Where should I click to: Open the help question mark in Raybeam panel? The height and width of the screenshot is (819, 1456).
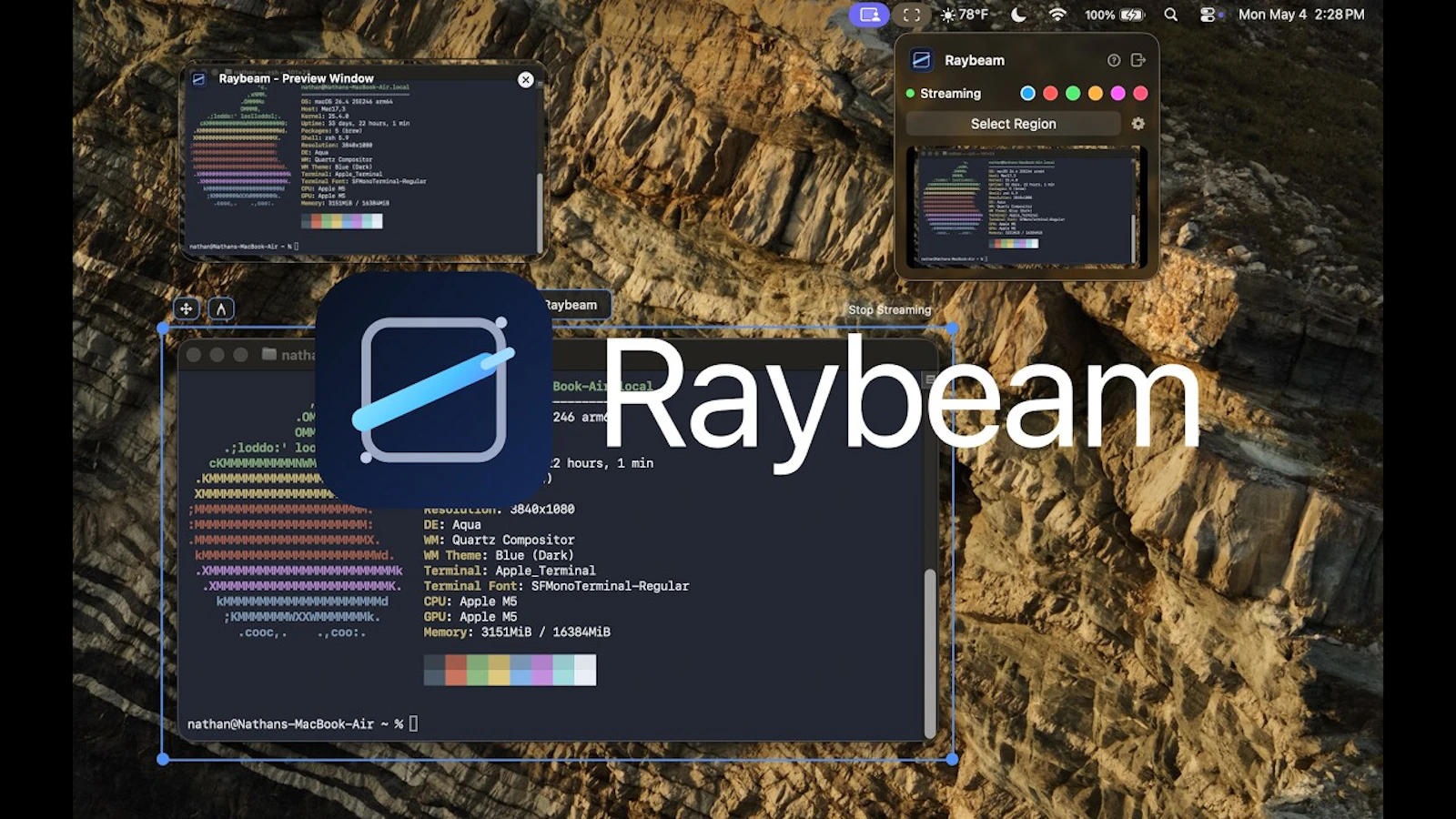coord(1114,60)
